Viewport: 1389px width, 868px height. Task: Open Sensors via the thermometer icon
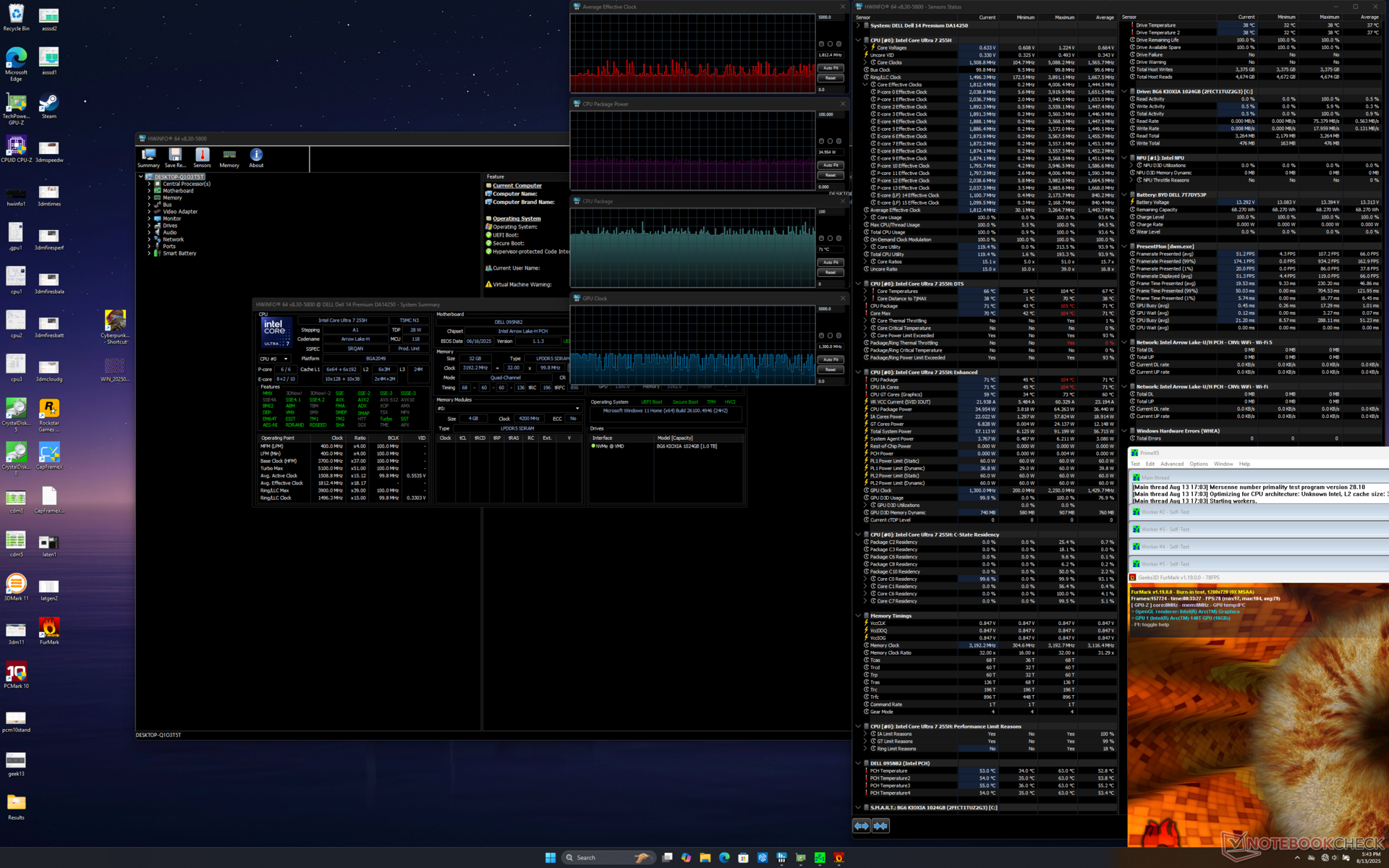pyautogui.click(x=202, y=158)
